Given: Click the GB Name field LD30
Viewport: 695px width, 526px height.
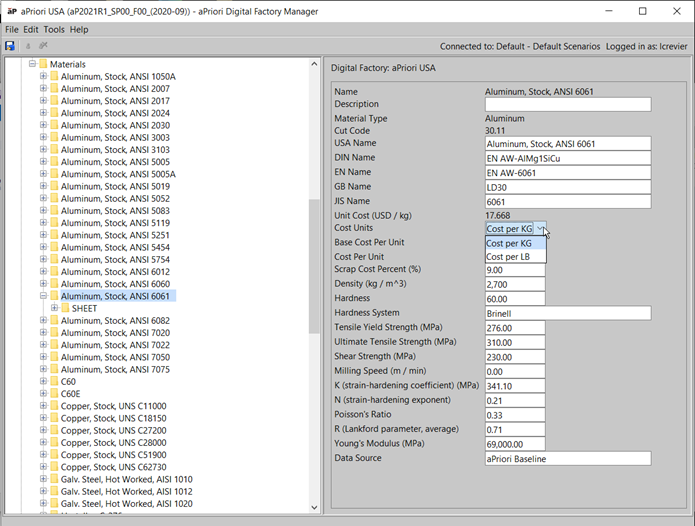Looking at the screenshot, I should click(568, 187).
